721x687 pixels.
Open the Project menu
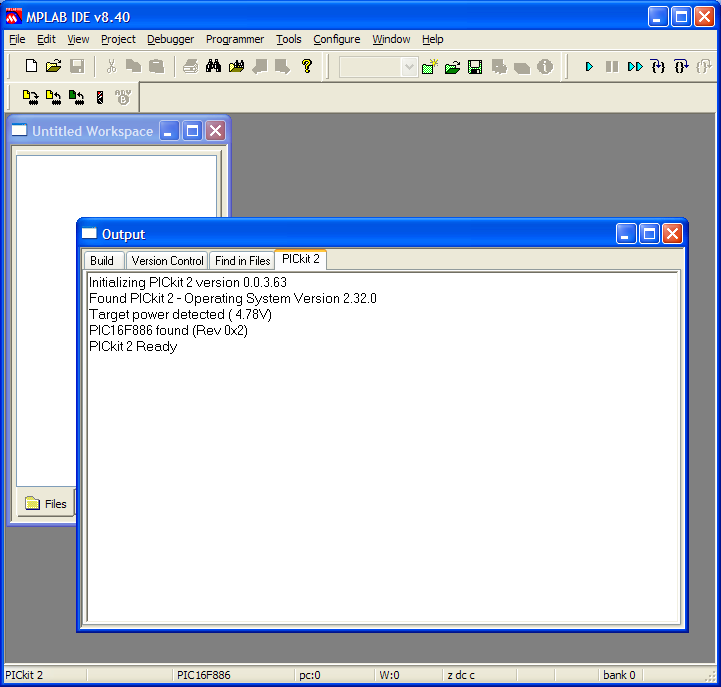[118, 40]
